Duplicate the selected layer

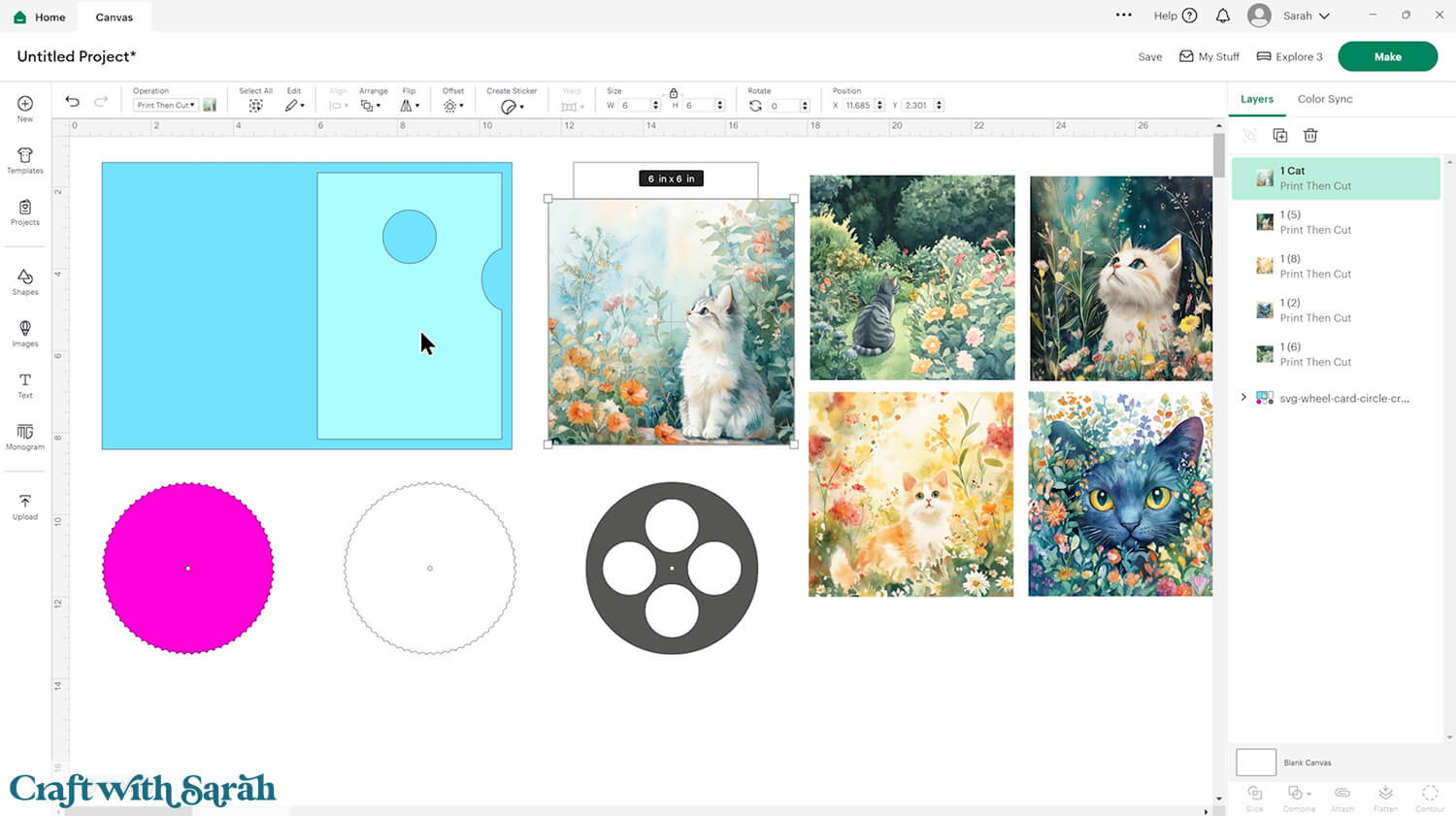[1280, 136]
